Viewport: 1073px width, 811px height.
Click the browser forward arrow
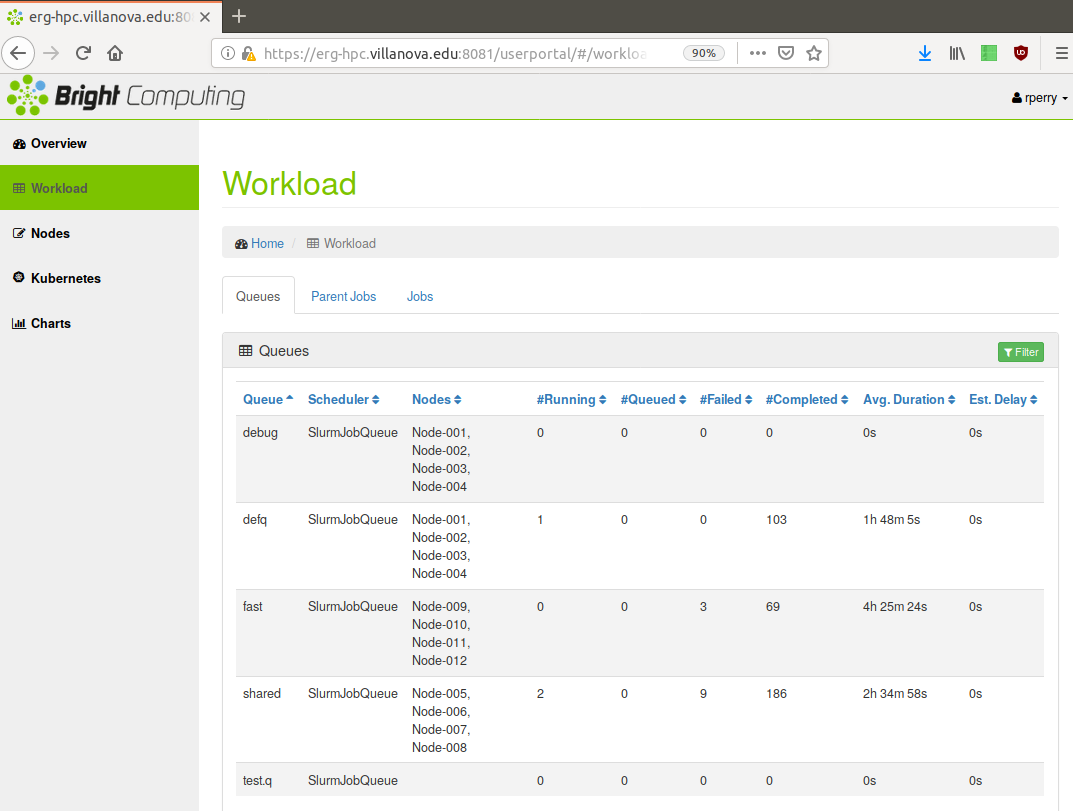click(51, 53)
